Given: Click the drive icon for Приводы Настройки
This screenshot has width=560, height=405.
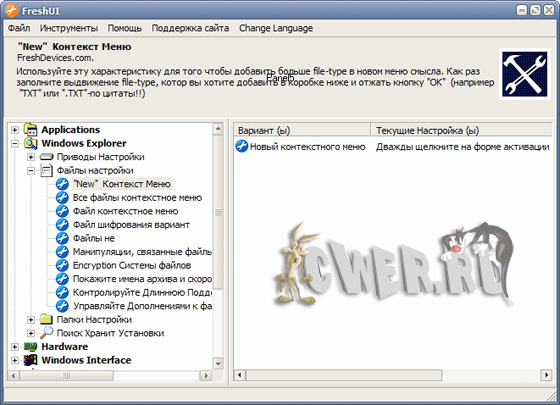Looking at the screenshot, I should [46, 157].
